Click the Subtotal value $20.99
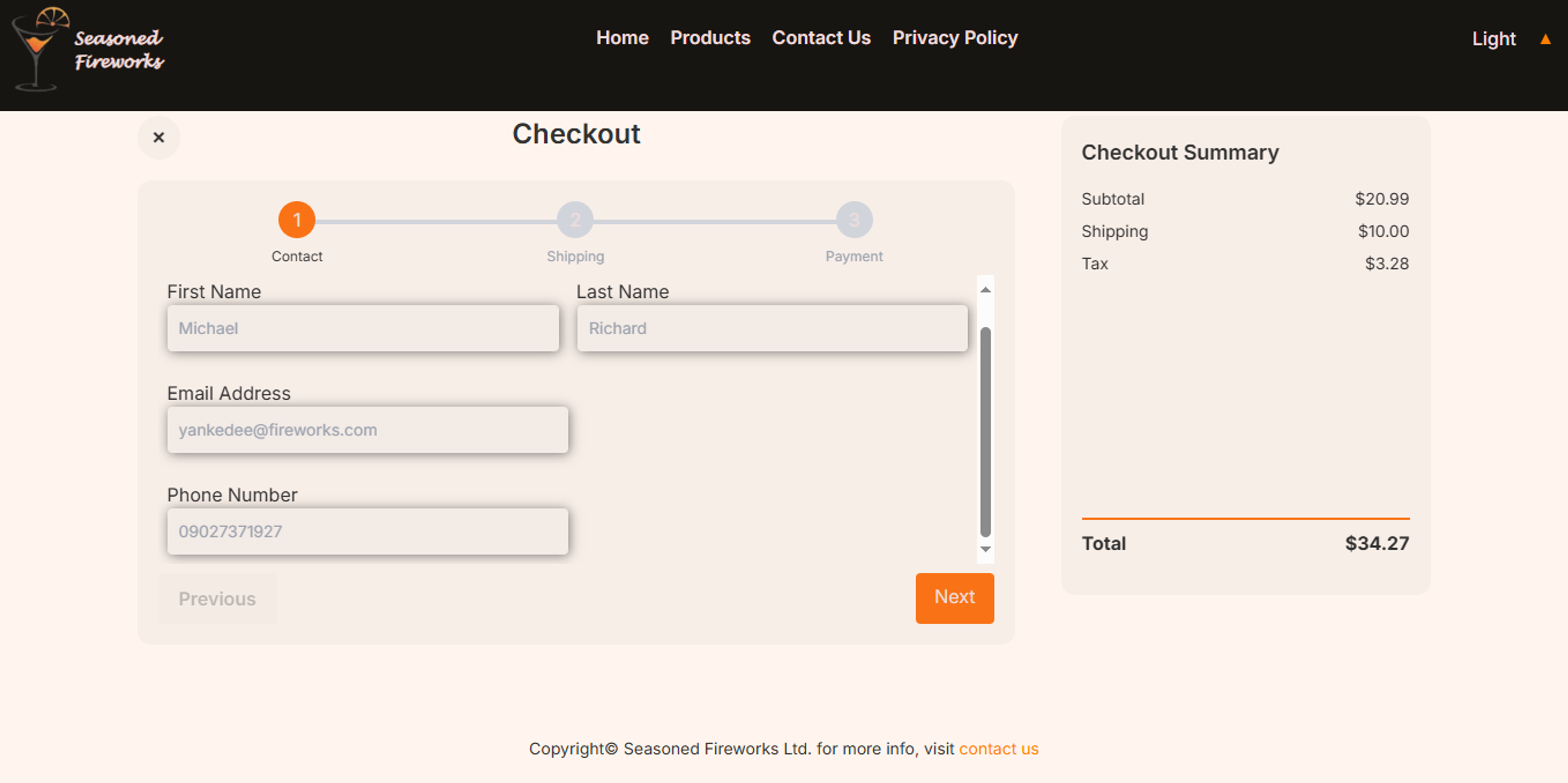The image size is (1568, 783). pos(1381,199)
